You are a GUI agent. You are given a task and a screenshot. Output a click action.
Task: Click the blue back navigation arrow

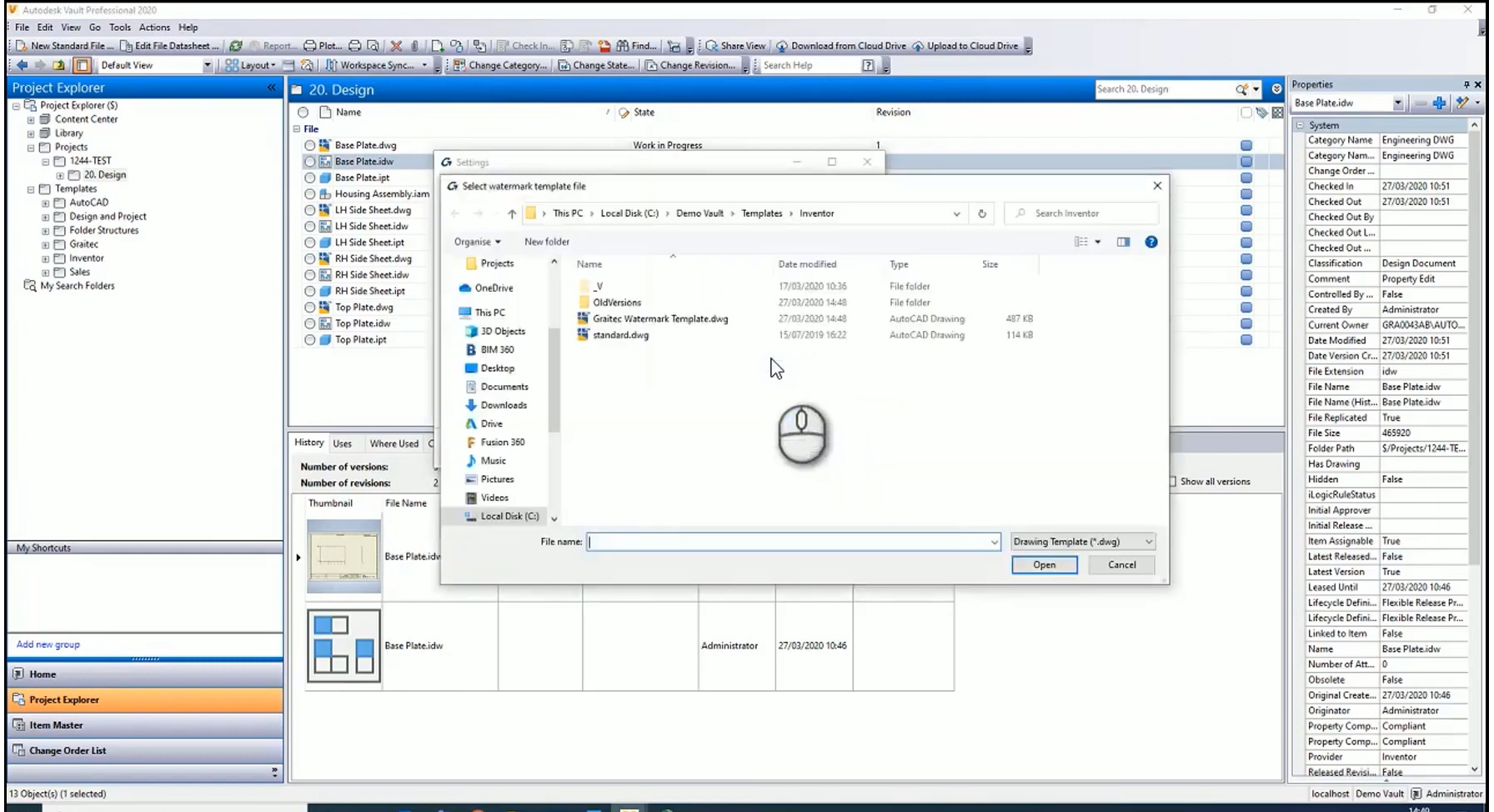click(x=22, y=65)
